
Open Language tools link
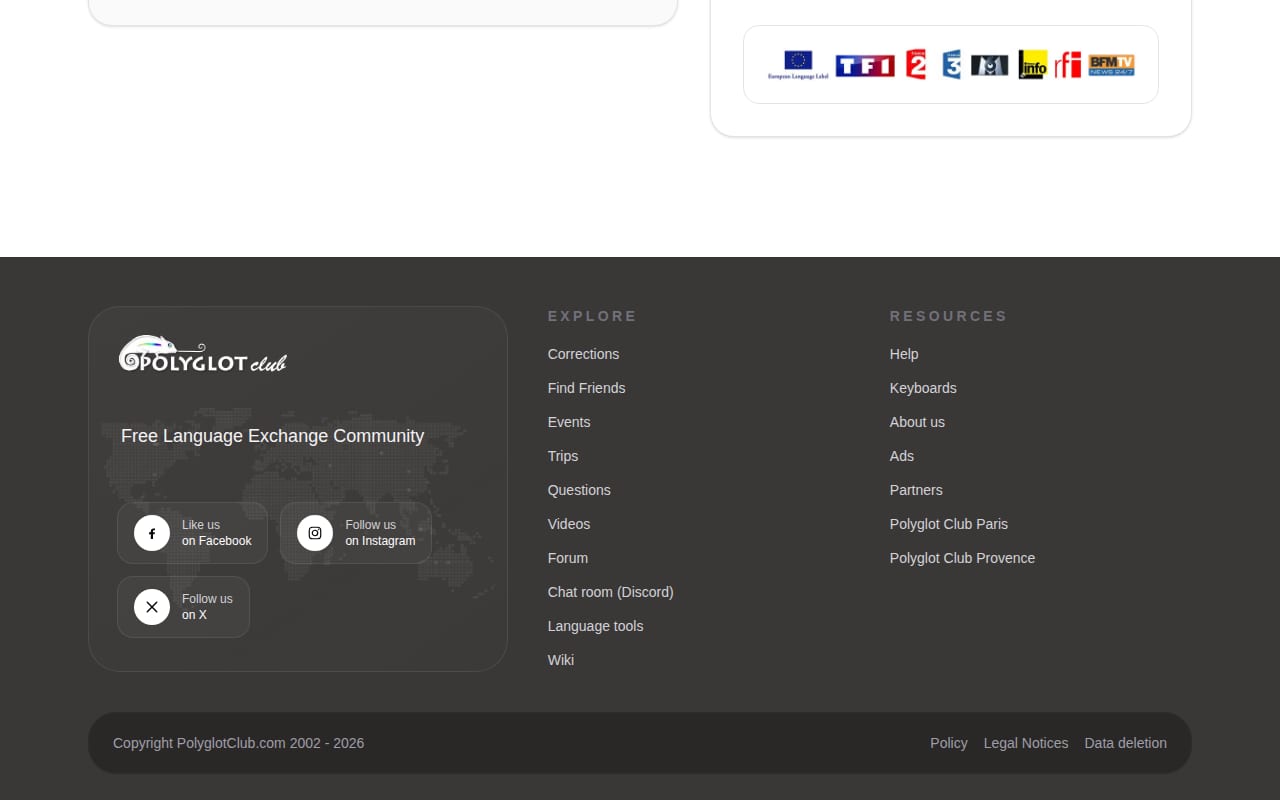coord(595,626)
